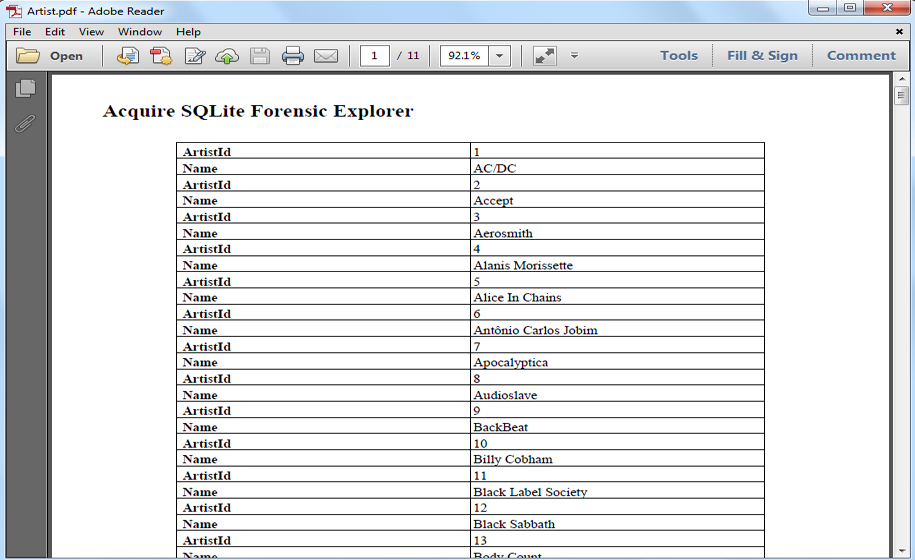This screenshot has height=560, width=915.
Task: Click the ArtistId value 10
Action: (480, 443)
